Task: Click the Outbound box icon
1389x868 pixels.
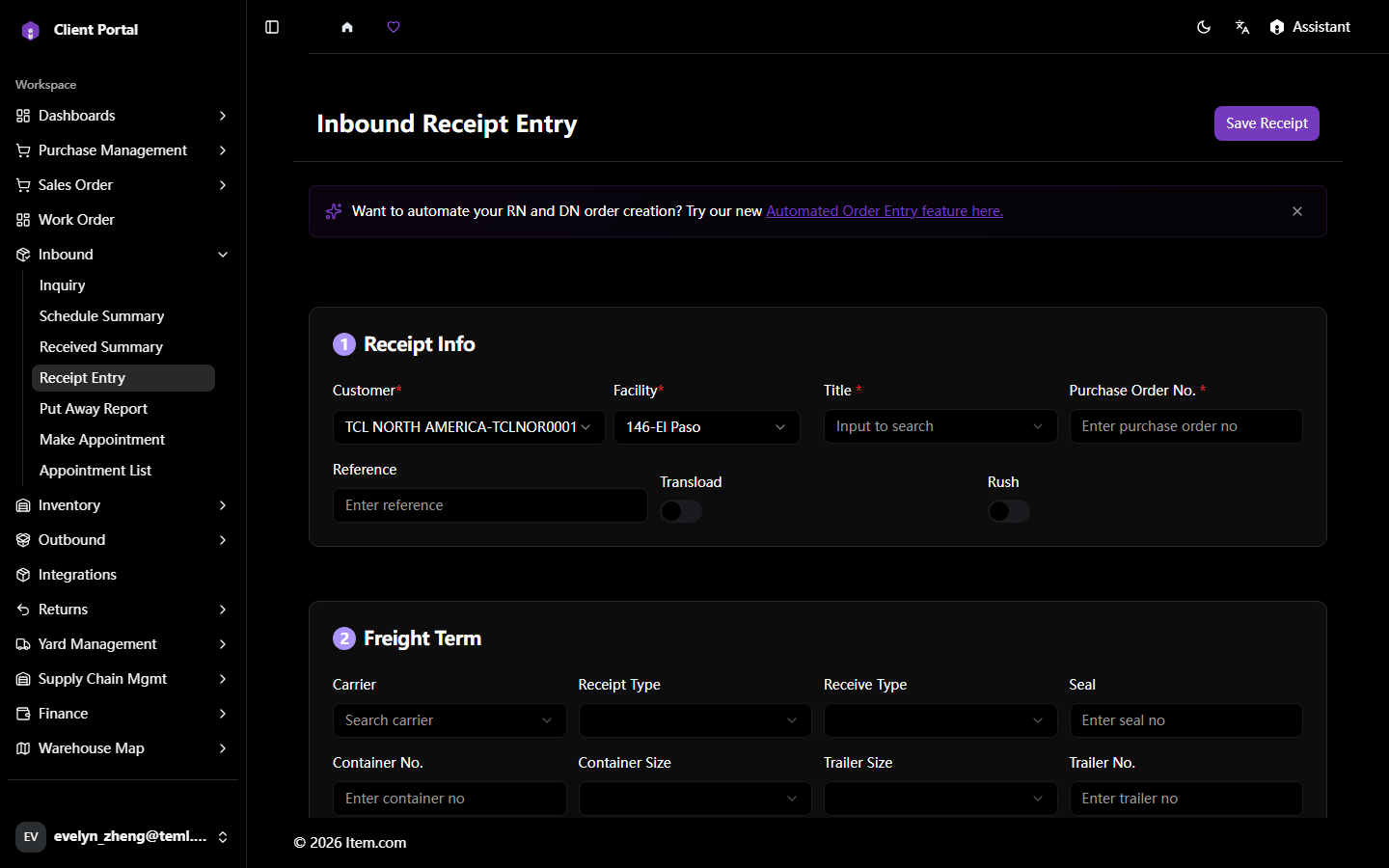Action: point(23,540)
